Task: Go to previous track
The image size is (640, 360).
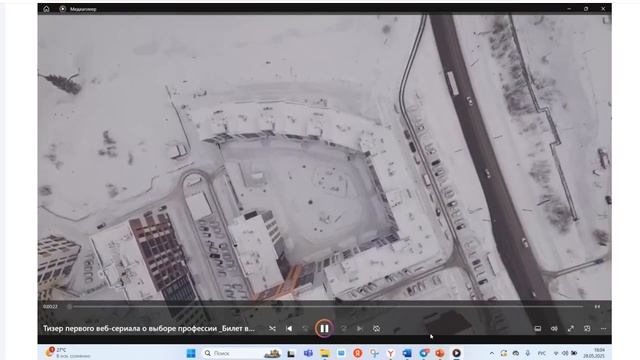Action: (x=289, y=329)
